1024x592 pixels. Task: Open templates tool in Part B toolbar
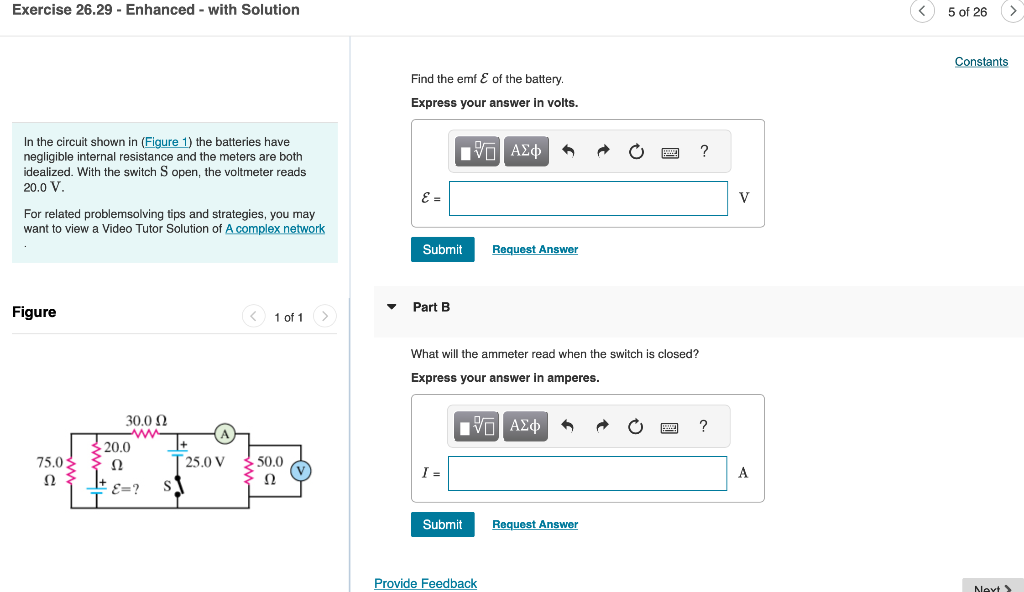pyautogui.click(x=476, y=426)
